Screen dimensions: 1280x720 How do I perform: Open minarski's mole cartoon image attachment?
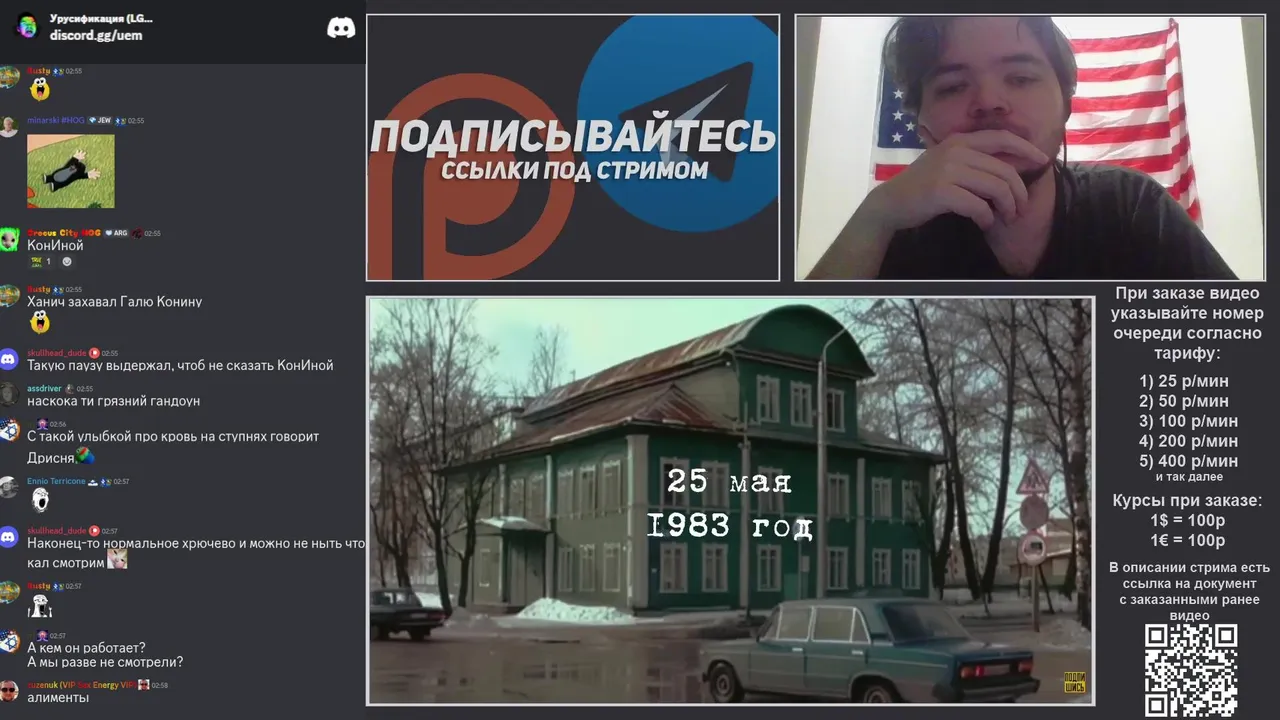click(70, 171)
